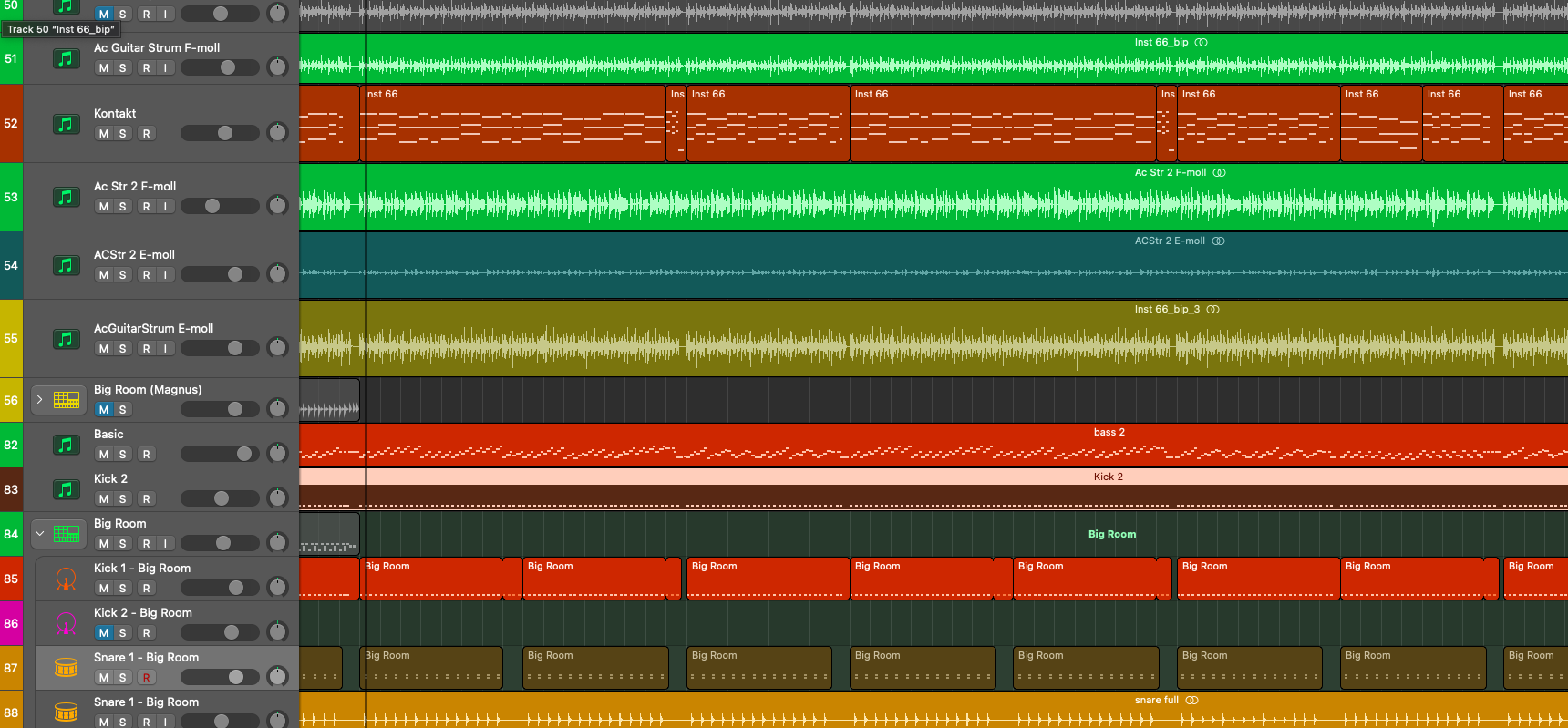Click the snare drum icon on track 87
This screenshot has height=728, width=1568.
click(x=66, y=668)
